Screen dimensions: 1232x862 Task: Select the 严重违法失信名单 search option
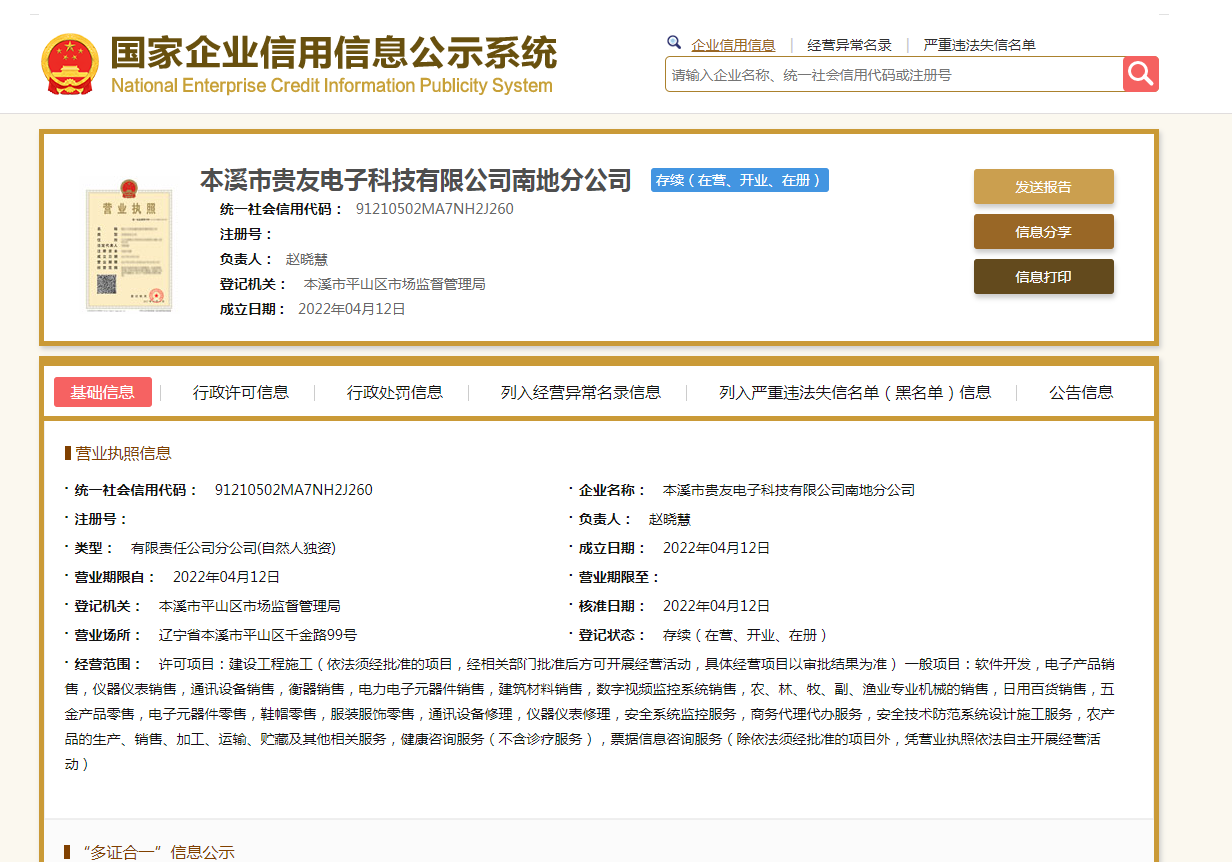point(979,45)
